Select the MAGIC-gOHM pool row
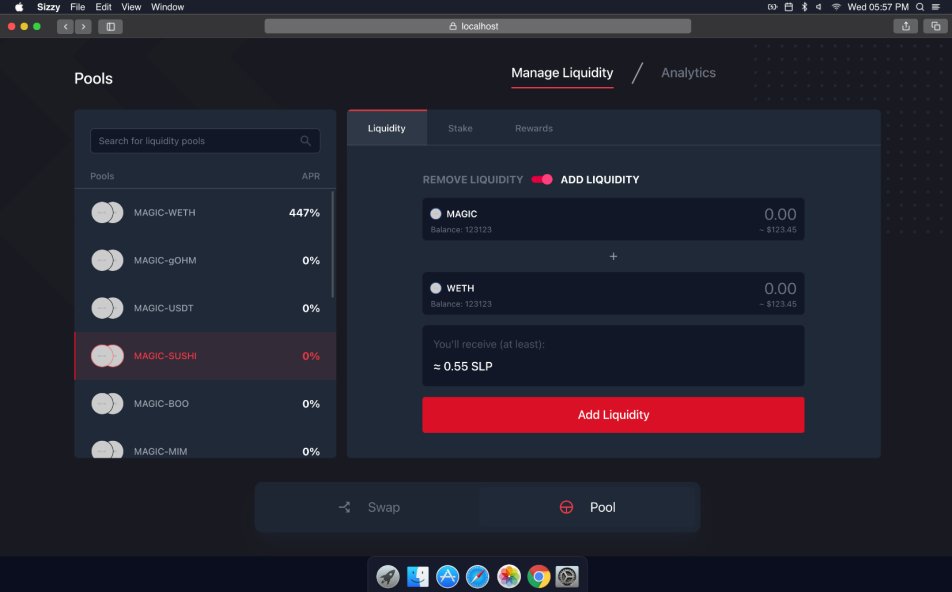 tap(205, 260)
